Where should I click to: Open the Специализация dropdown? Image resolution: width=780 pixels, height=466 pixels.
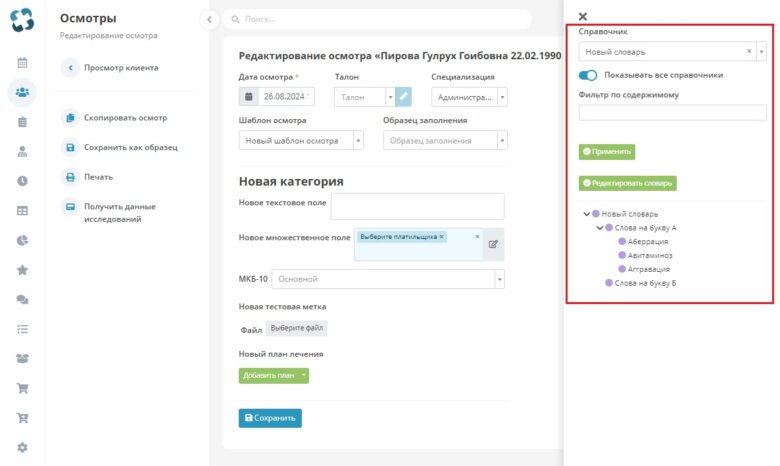(502, 97)
